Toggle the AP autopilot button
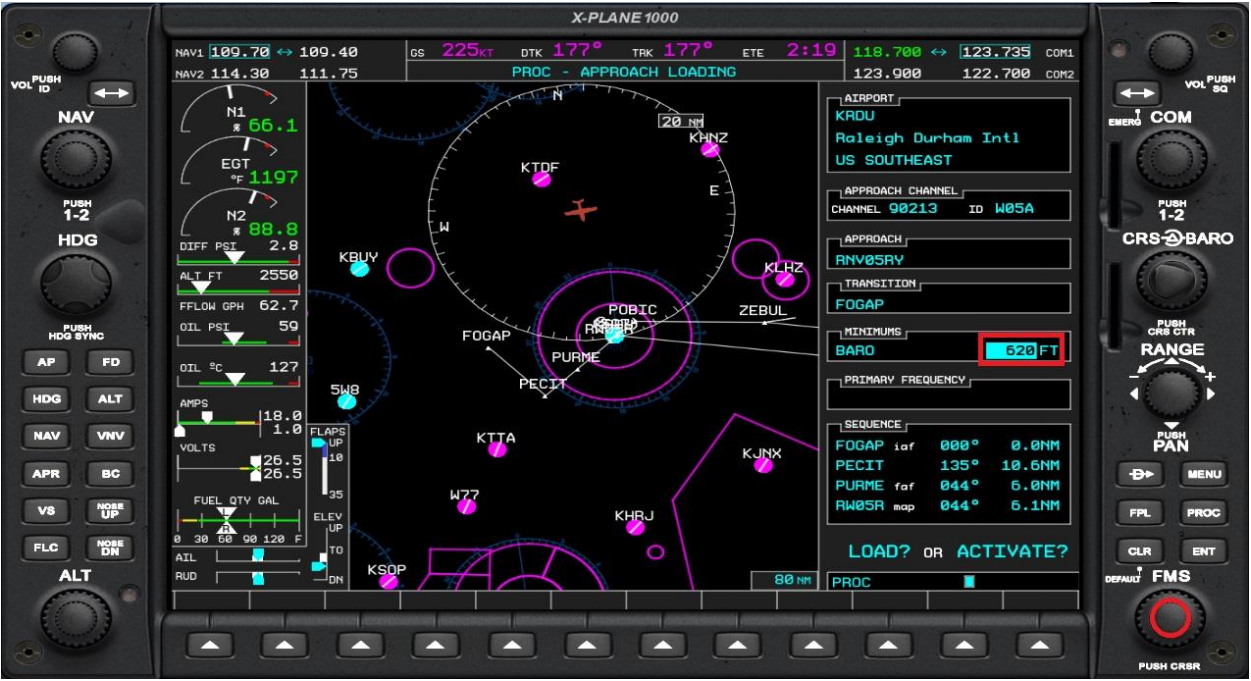1251x681 pixels. tap(46, 362)
